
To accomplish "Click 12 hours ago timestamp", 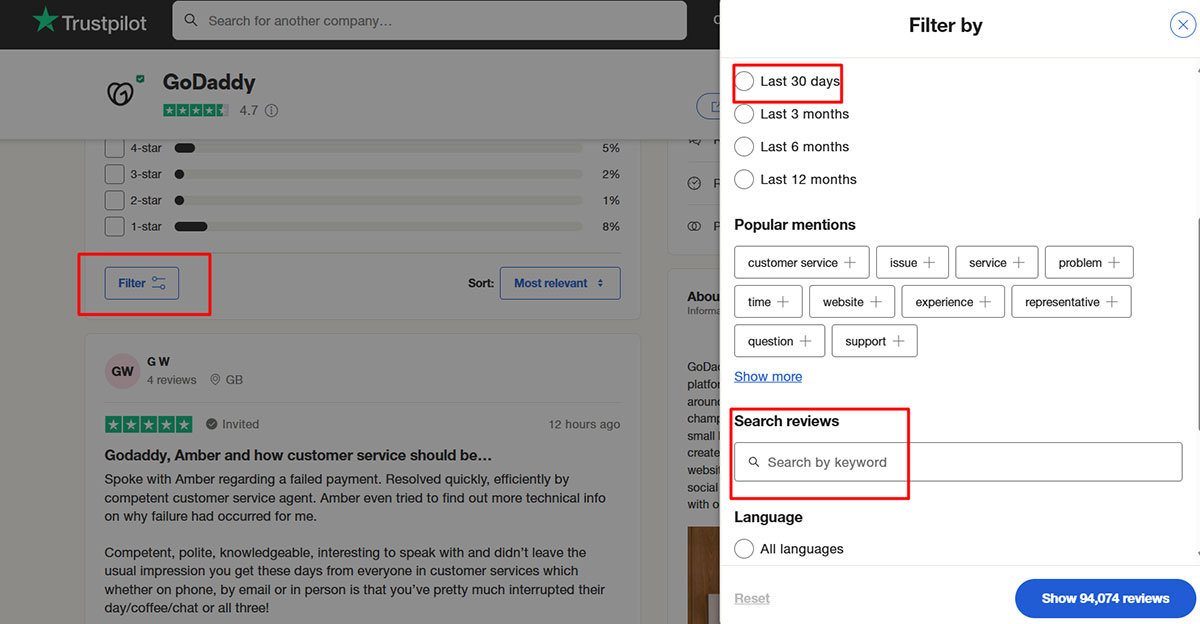I will pyautogui.click(x=584, y=424).
